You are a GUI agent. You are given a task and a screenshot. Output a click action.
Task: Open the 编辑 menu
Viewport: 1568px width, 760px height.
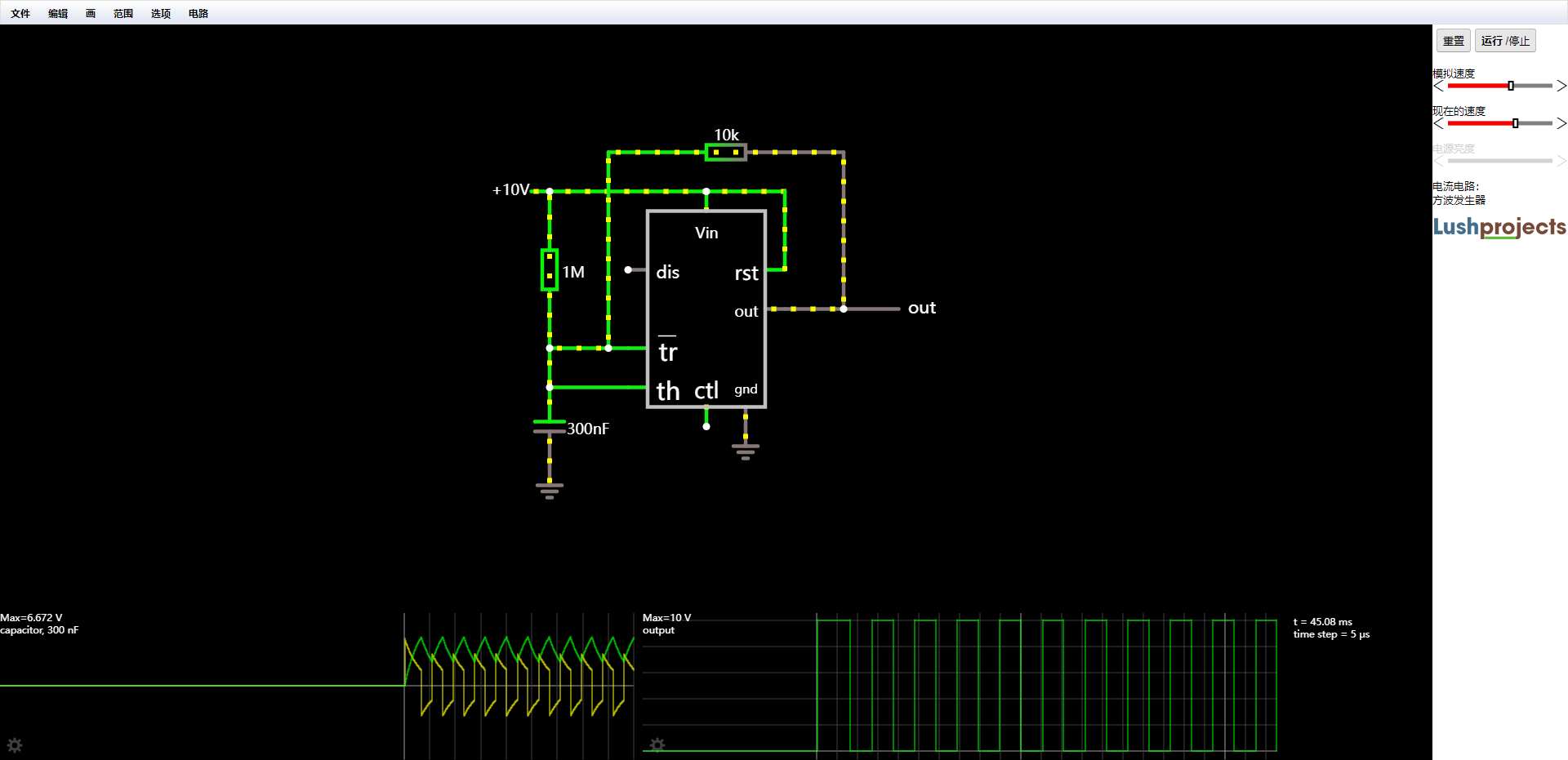(x=58, y=13)
